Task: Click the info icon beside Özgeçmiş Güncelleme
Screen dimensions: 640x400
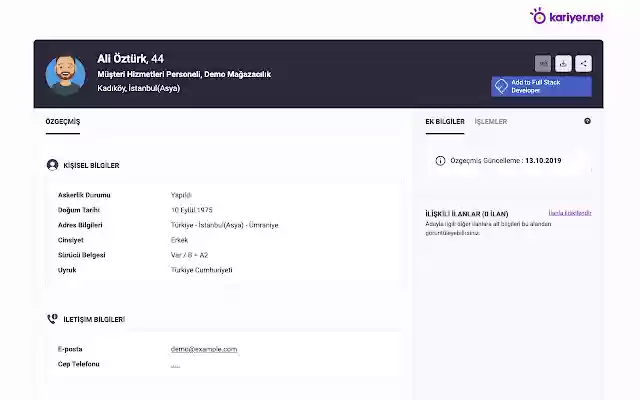Action: click(x=440, y=160)
